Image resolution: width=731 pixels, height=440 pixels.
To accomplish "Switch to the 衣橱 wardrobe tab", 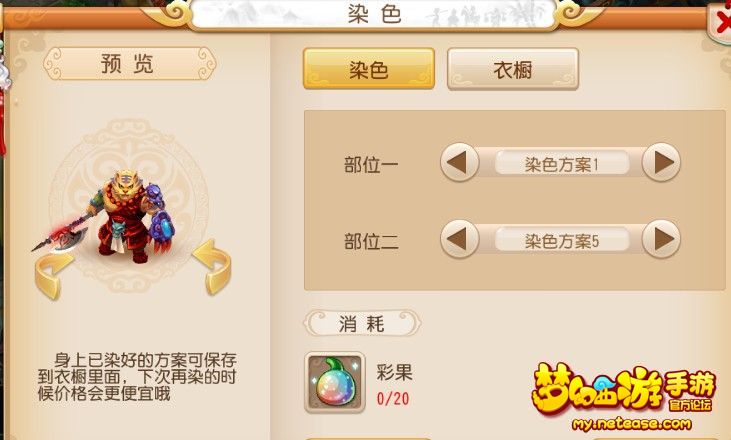I will pyautogui.click(x=513, y=69).
